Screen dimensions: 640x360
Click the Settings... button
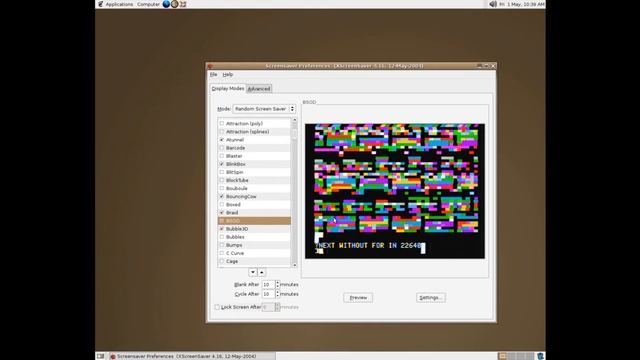point(431,298)
